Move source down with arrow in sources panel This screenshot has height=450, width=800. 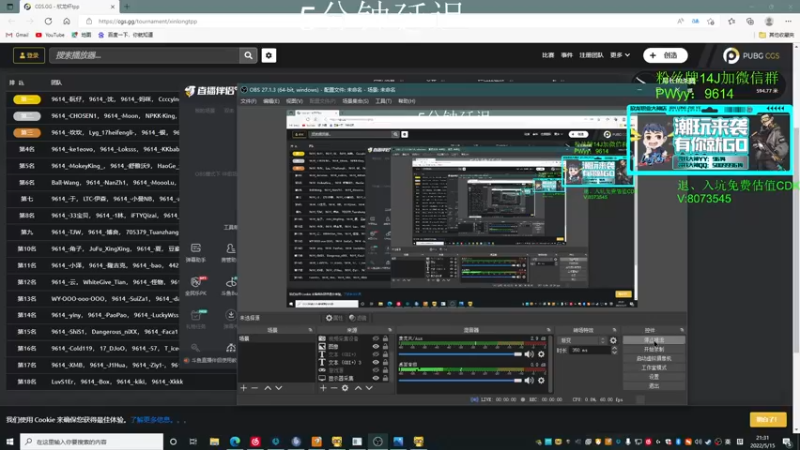click(x=369, y=388)
